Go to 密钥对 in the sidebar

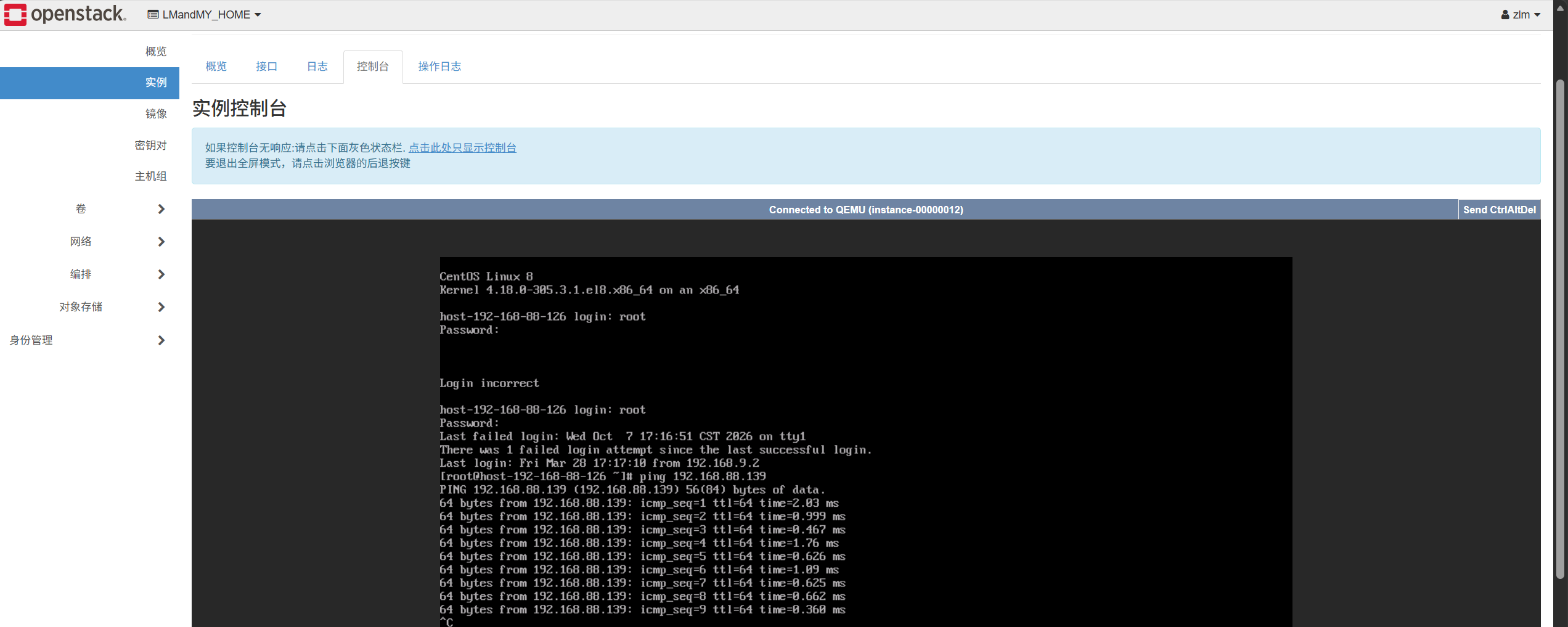[x=150, y=145]
